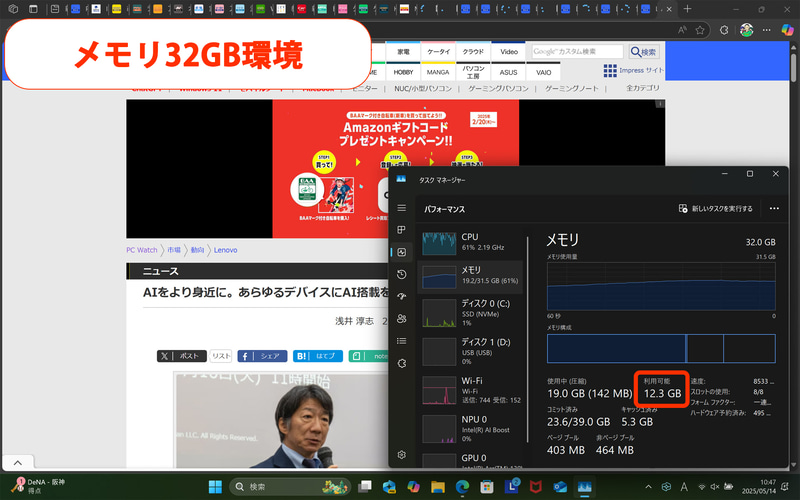The height and width of the screenshot is (500, 800).
Task: Bookmark article with はてブ button
Action: click(x=317, y=356)
